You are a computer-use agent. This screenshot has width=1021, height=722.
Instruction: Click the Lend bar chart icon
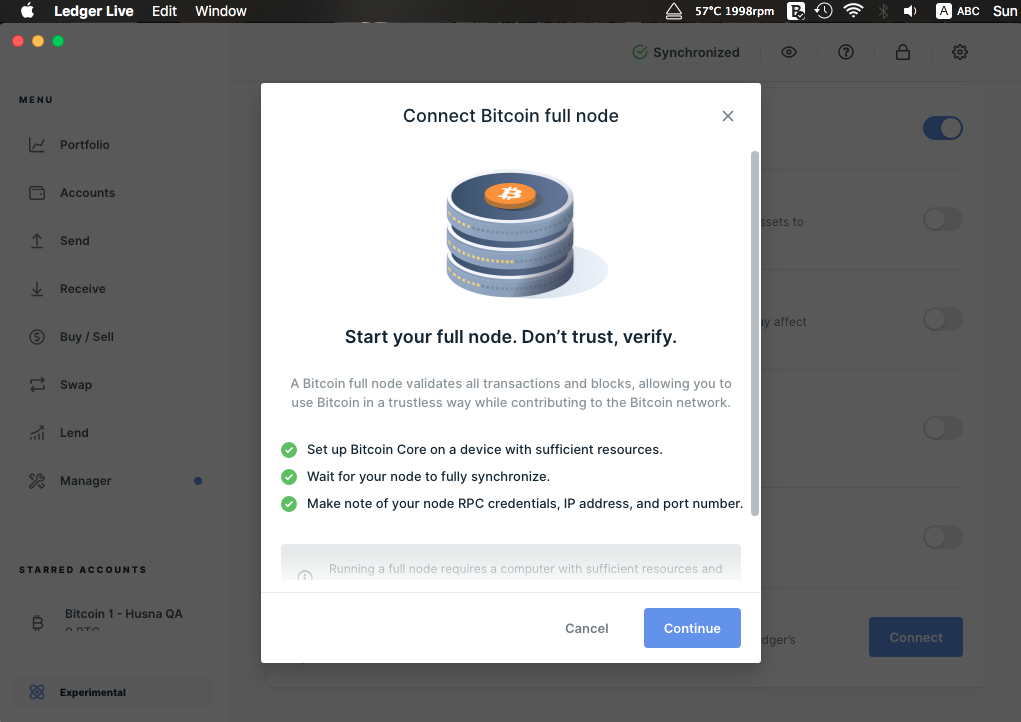(x=37, y=433)
